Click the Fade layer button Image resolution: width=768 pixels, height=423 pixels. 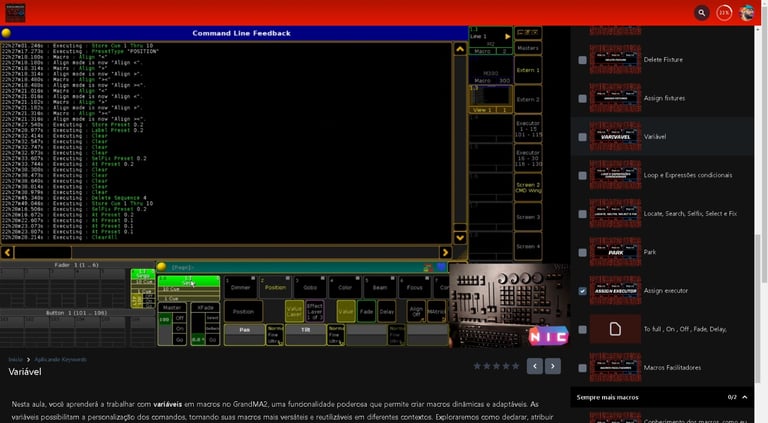coord(366,311)
